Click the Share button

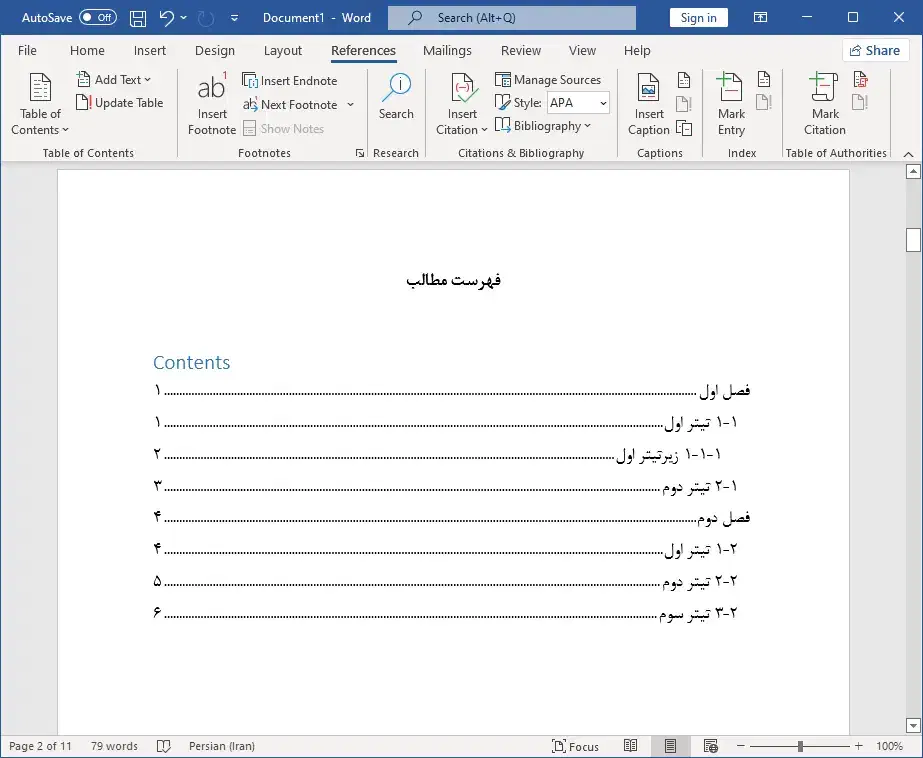coord(874,50)
